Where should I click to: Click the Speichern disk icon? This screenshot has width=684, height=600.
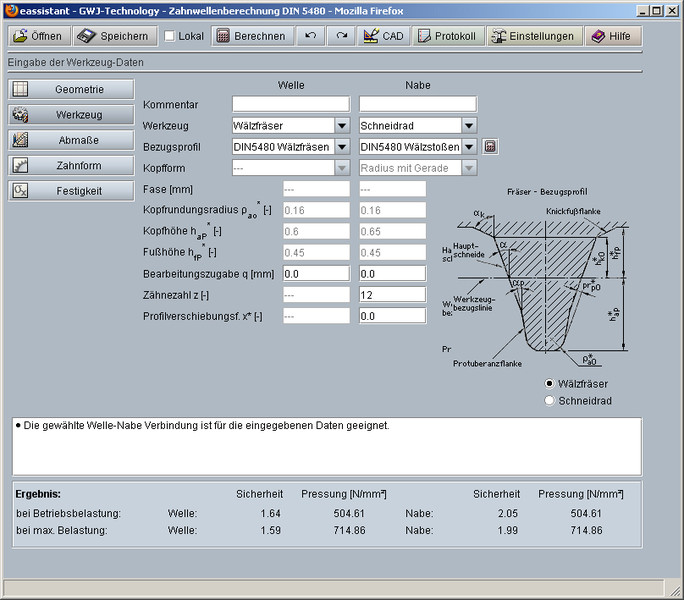click(87, 36)
